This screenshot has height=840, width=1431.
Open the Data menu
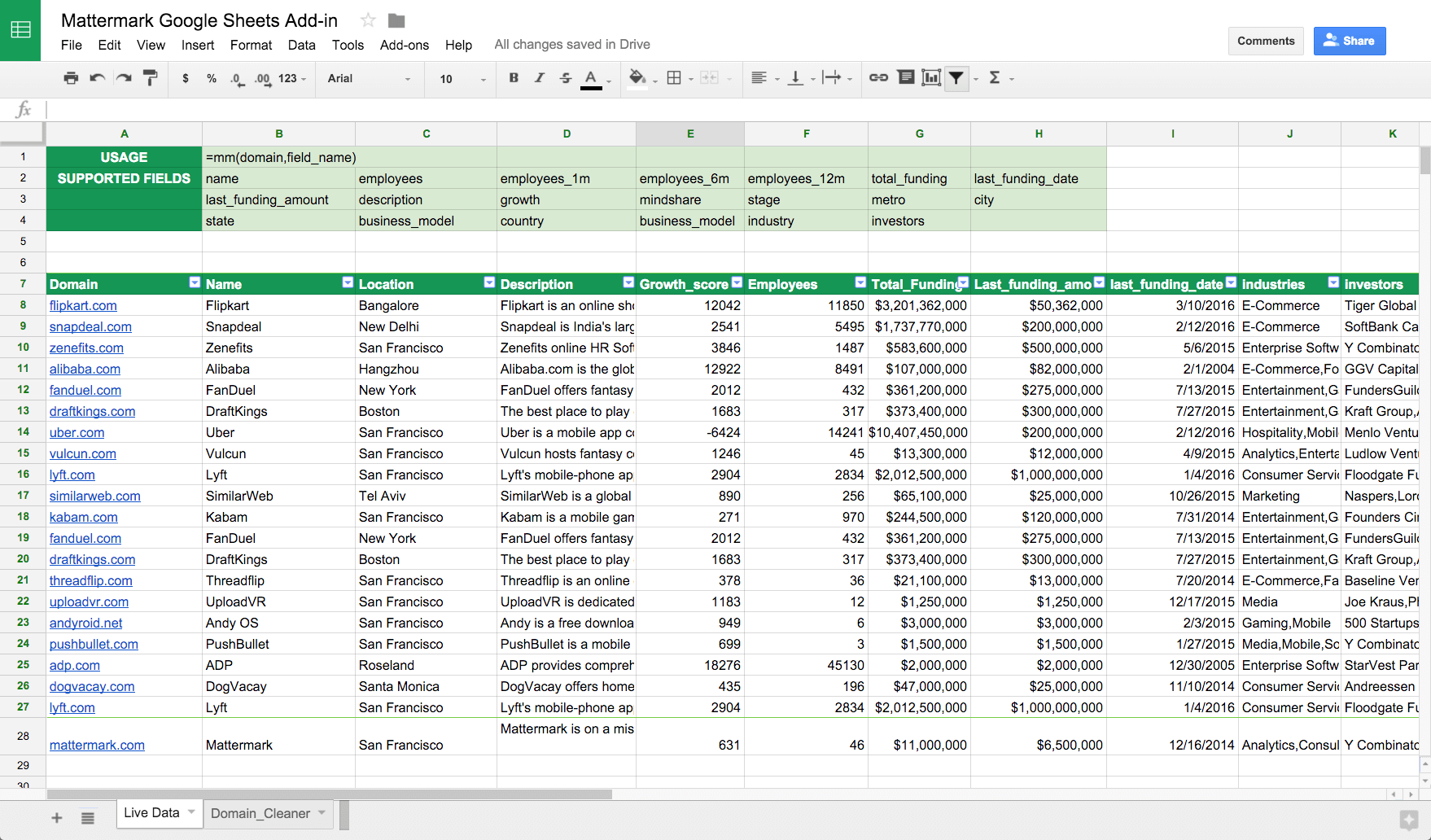tap(301, 45)
